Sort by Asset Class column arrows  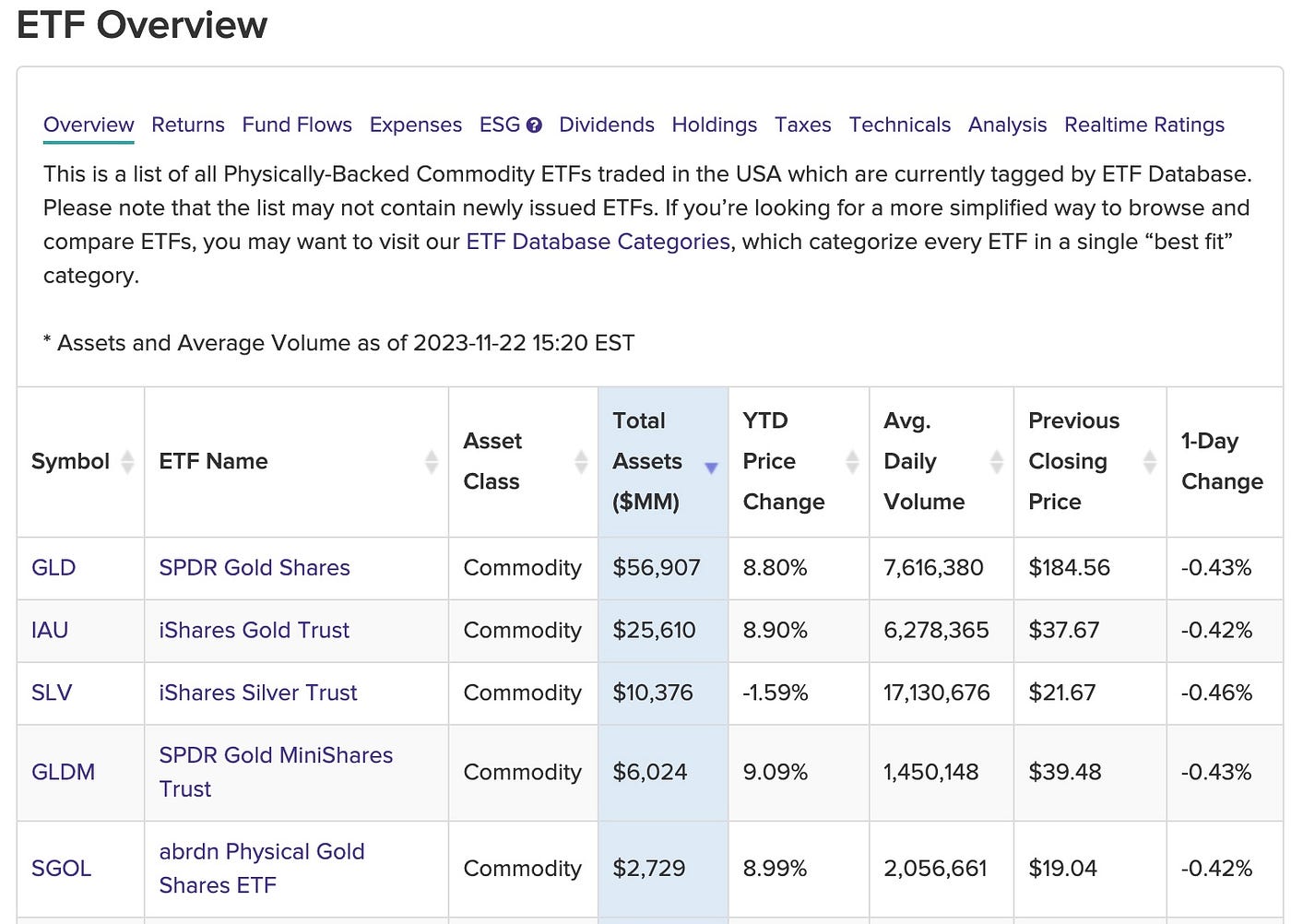pyautogui.click(x=581, y=461)
